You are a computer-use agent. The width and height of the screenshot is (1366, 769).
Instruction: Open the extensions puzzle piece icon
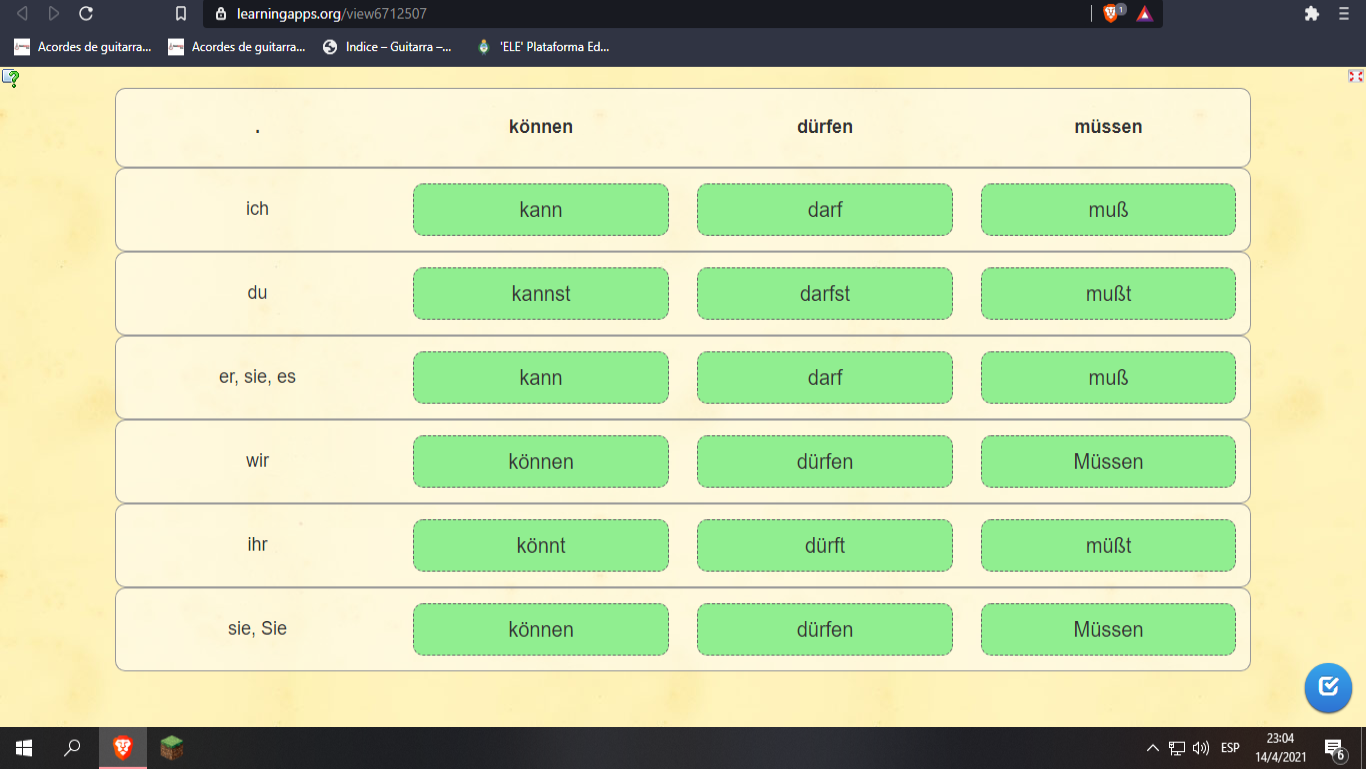click(x=1312, y=14)
